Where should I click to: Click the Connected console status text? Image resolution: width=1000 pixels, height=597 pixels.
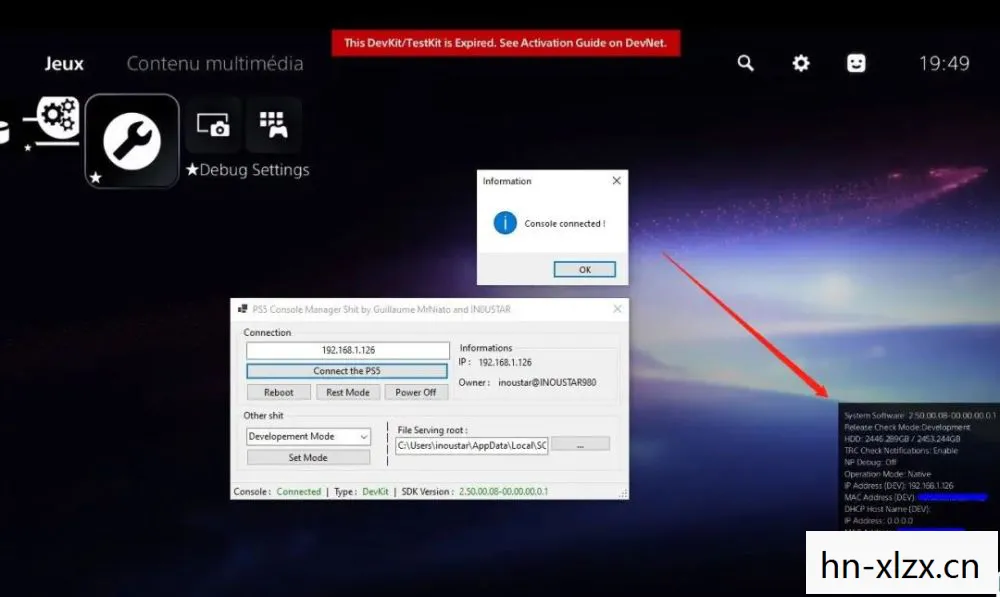click(x=298, y=492)
